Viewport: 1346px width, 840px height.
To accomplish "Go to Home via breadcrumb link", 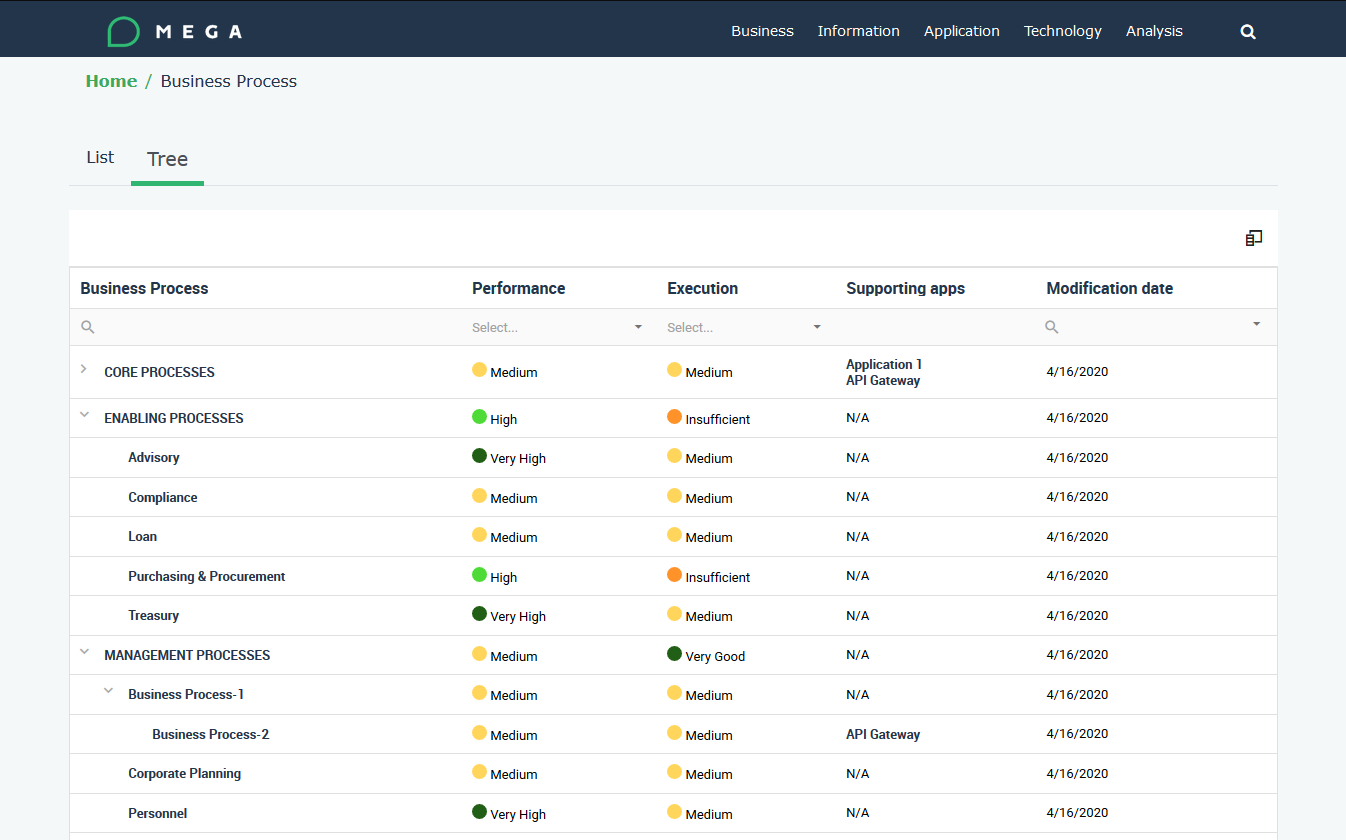I will pyautogui.click(x=111, y=82).
